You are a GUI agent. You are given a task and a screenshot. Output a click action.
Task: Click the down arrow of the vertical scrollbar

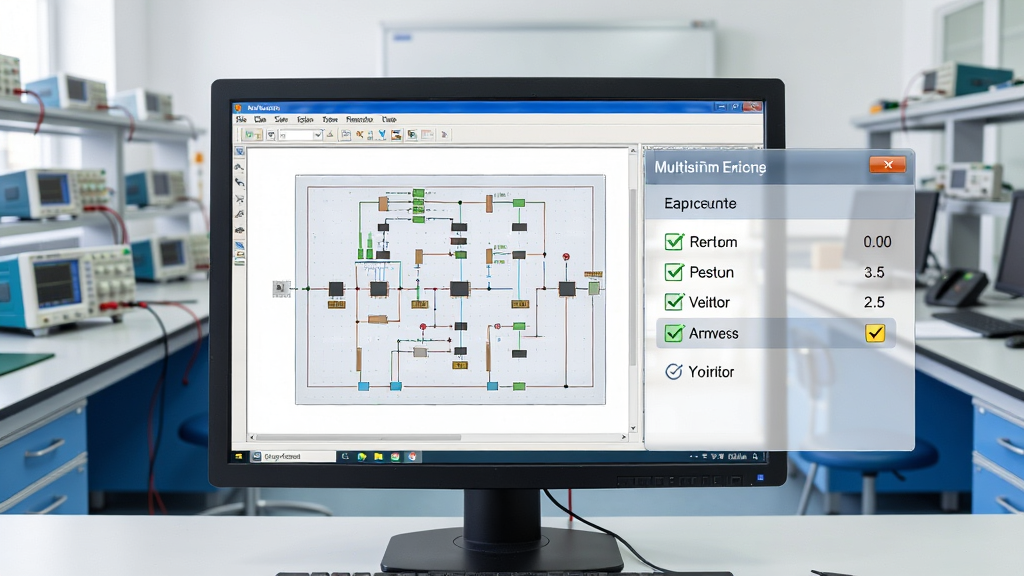(632, 428)
